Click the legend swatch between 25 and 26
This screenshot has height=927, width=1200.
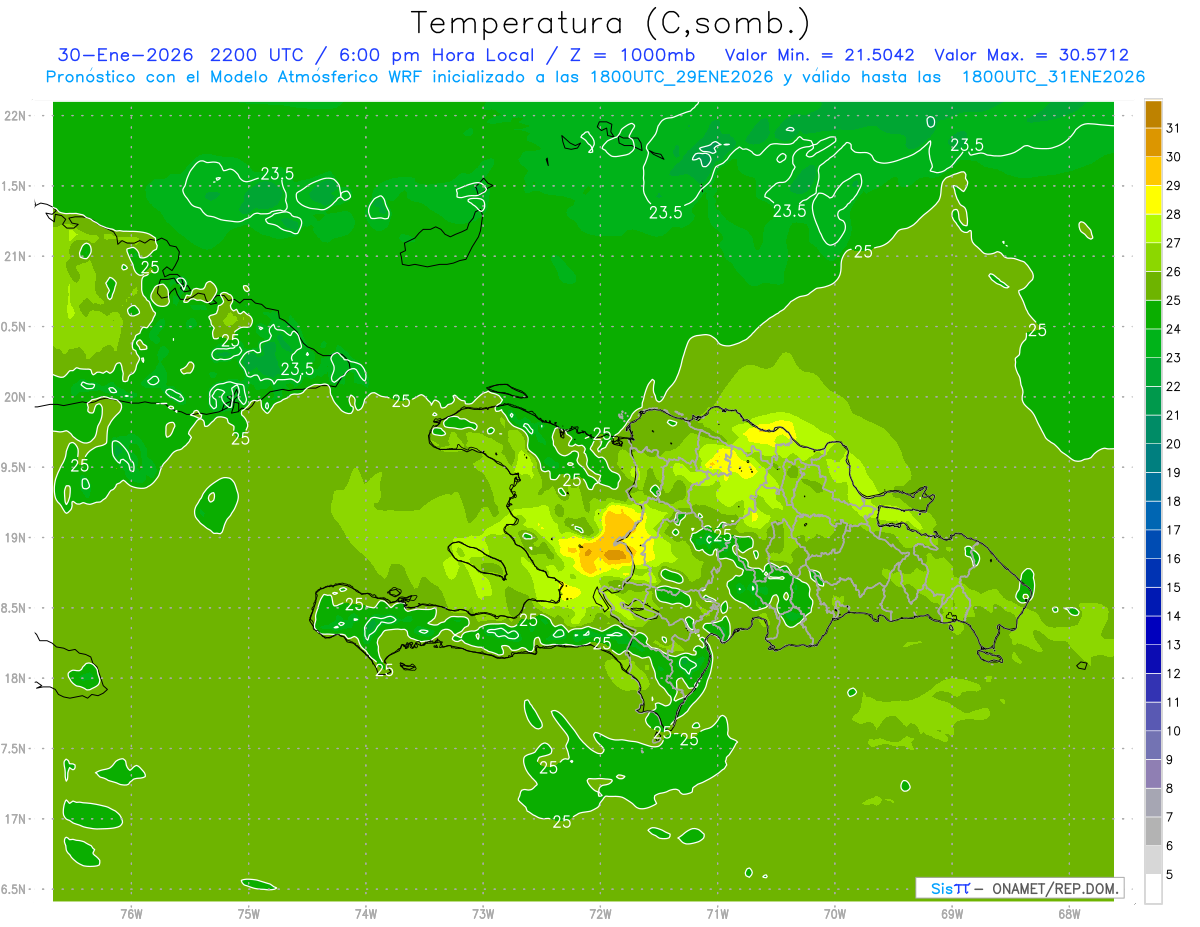(1153, 286)
